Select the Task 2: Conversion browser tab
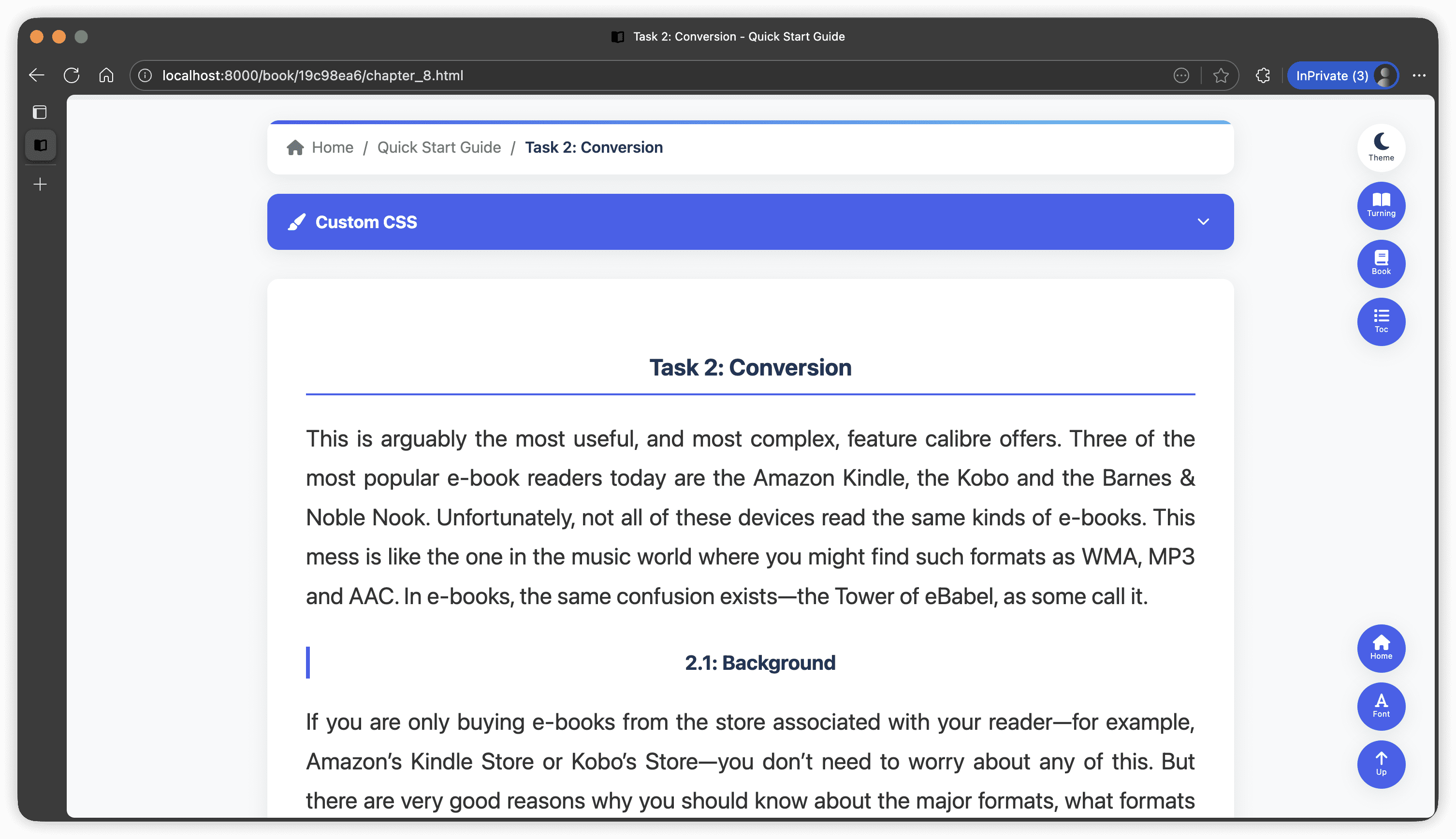1456x839 pixels. 728,36
